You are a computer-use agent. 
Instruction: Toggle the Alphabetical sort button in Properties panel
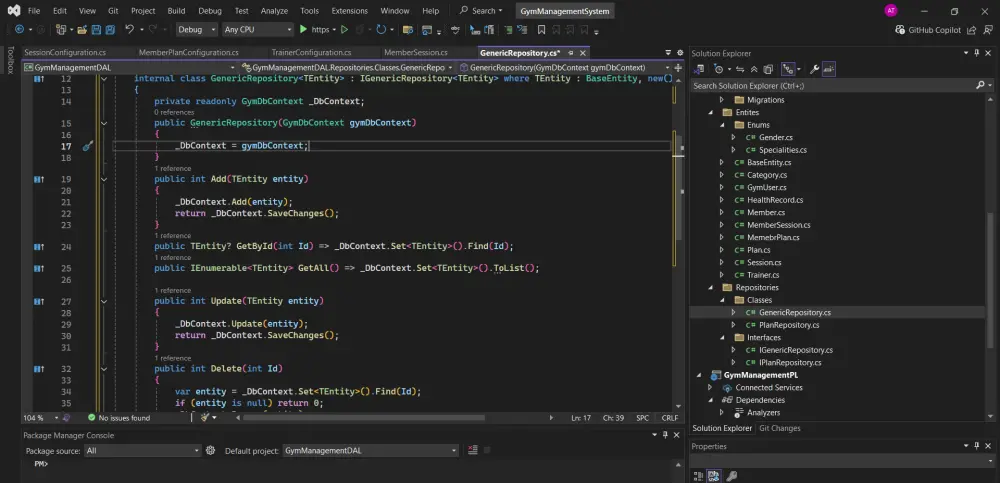[714, 476]
